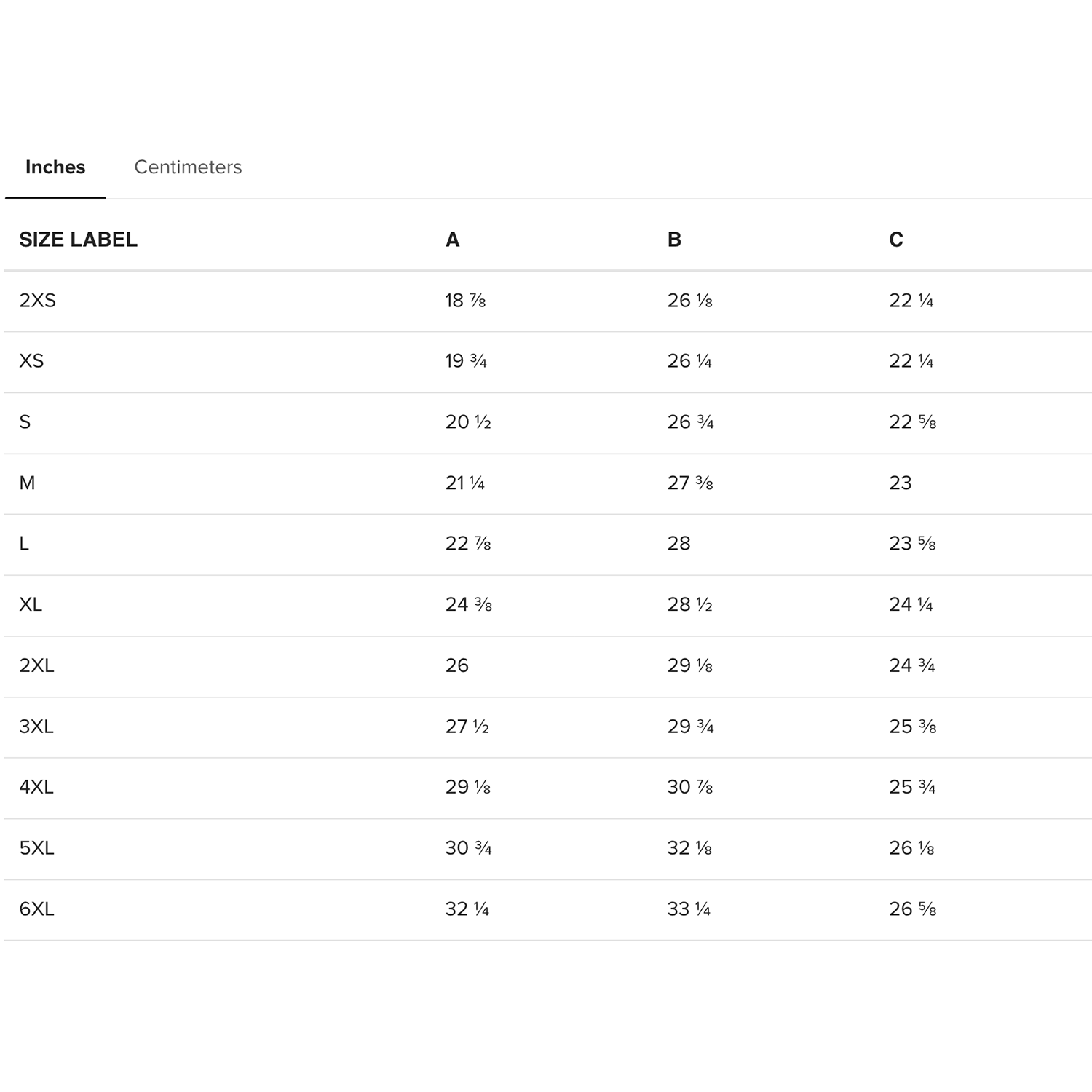The height and width of the screenshot is (1092, 1092).
Task: Click the 23 value in M row
Action: pyautogui.click(x=901, y=483)
